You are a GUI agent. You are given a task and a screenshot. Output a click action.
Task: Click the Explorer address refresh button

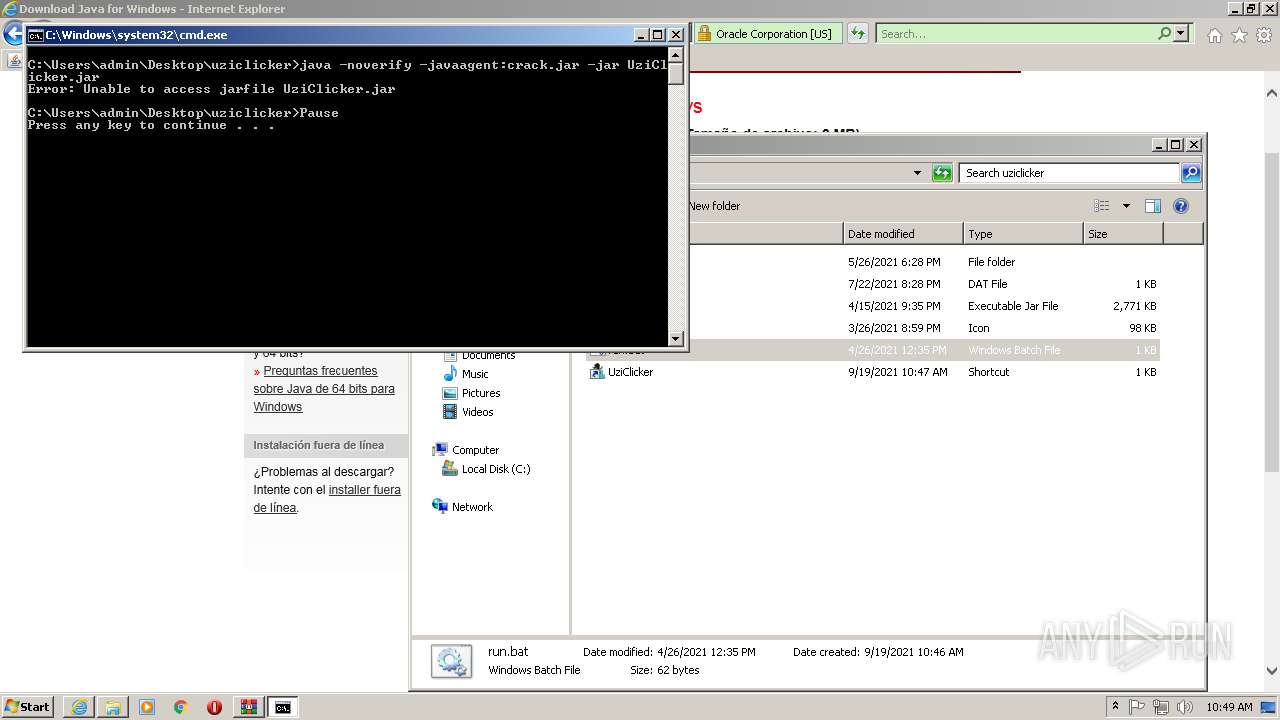click(942, 173)
